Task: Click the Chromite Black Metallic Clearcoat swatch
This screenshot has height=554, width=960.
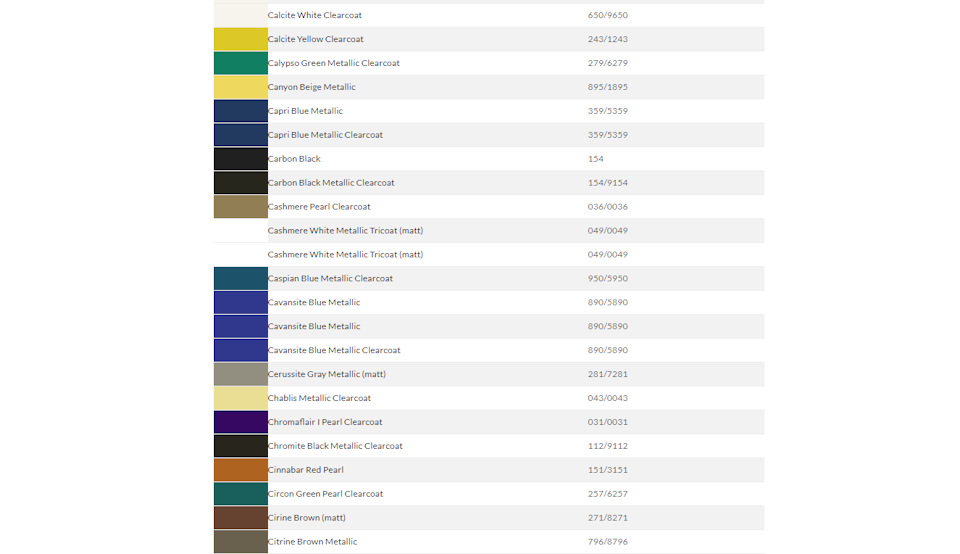Action: [x=241, y=446]
